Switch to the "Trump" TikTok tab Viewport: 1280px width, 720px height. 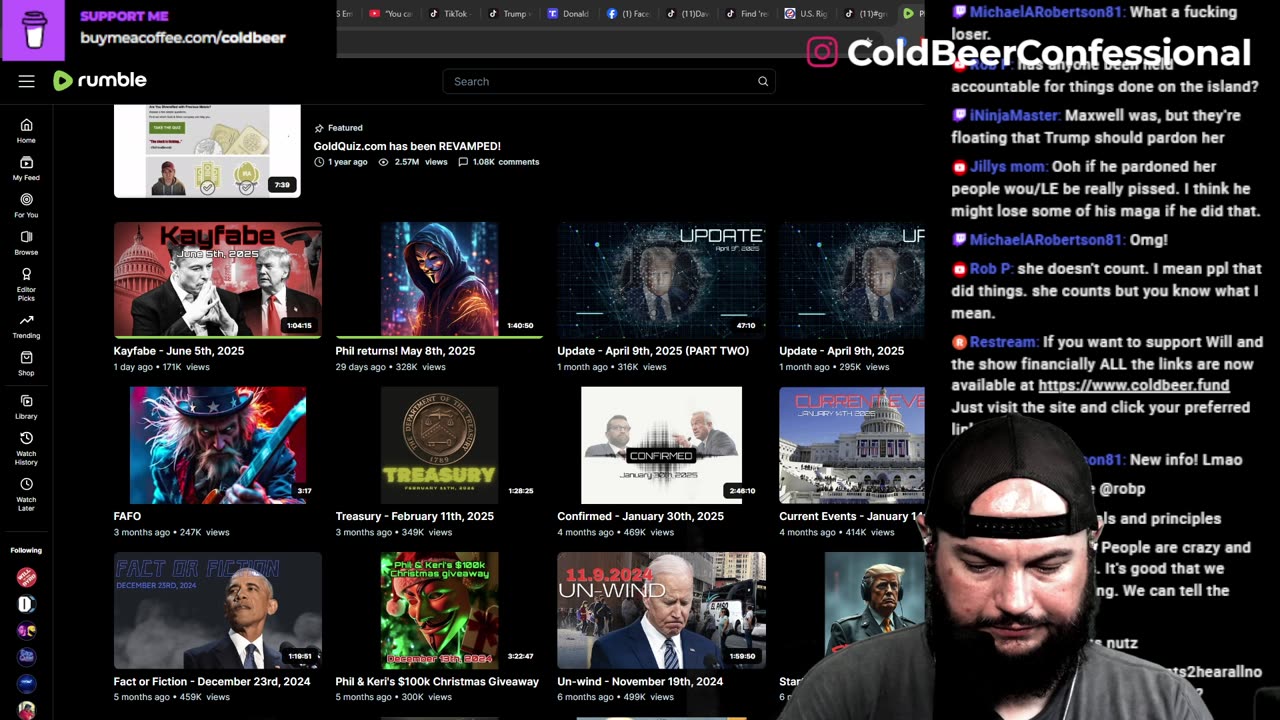pyautogui.click(x=508, y=14)
